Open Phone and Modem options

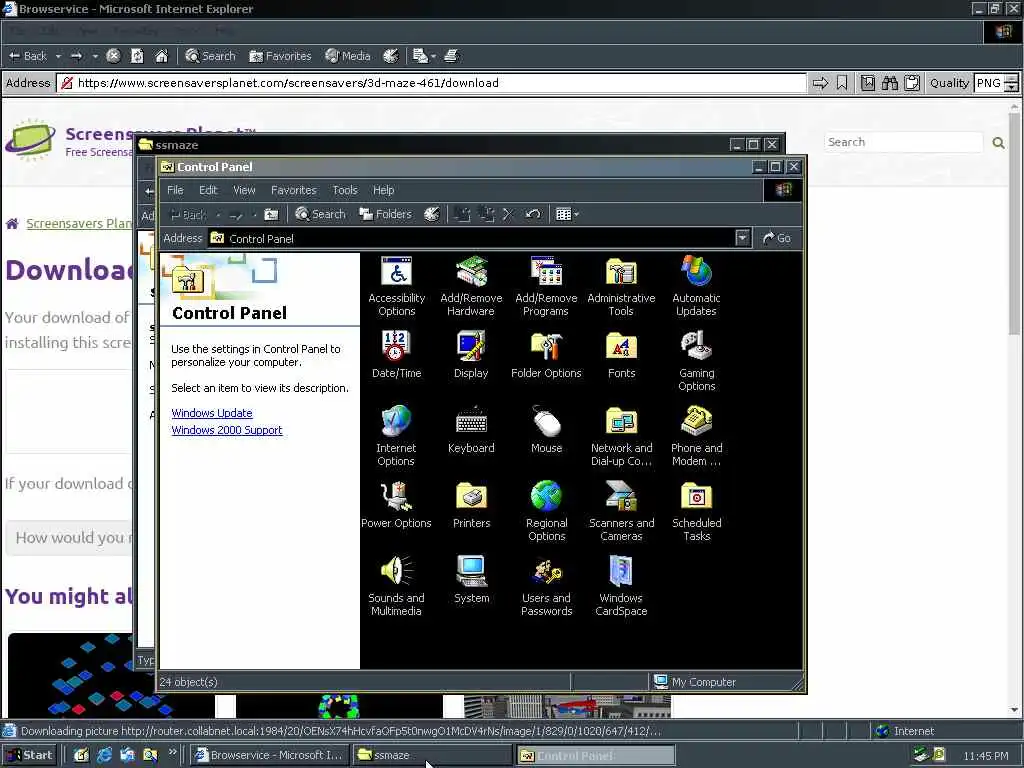tap(696, 436)
